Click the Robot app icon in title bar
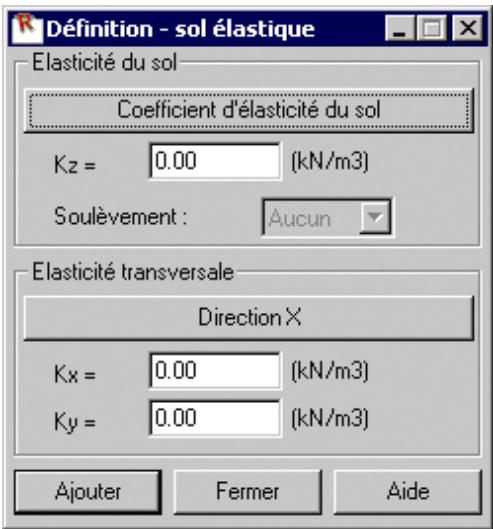This screenshot has width=493, height=529. [27, 28]
